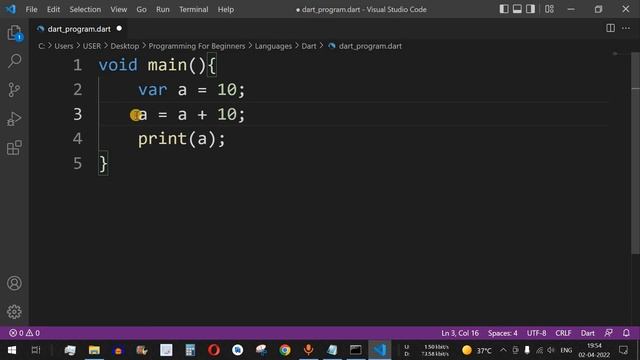This screenshot has width=640, height=360.
Task: Open the View menu
Action: pyautogui.click(x=118, y=9)
